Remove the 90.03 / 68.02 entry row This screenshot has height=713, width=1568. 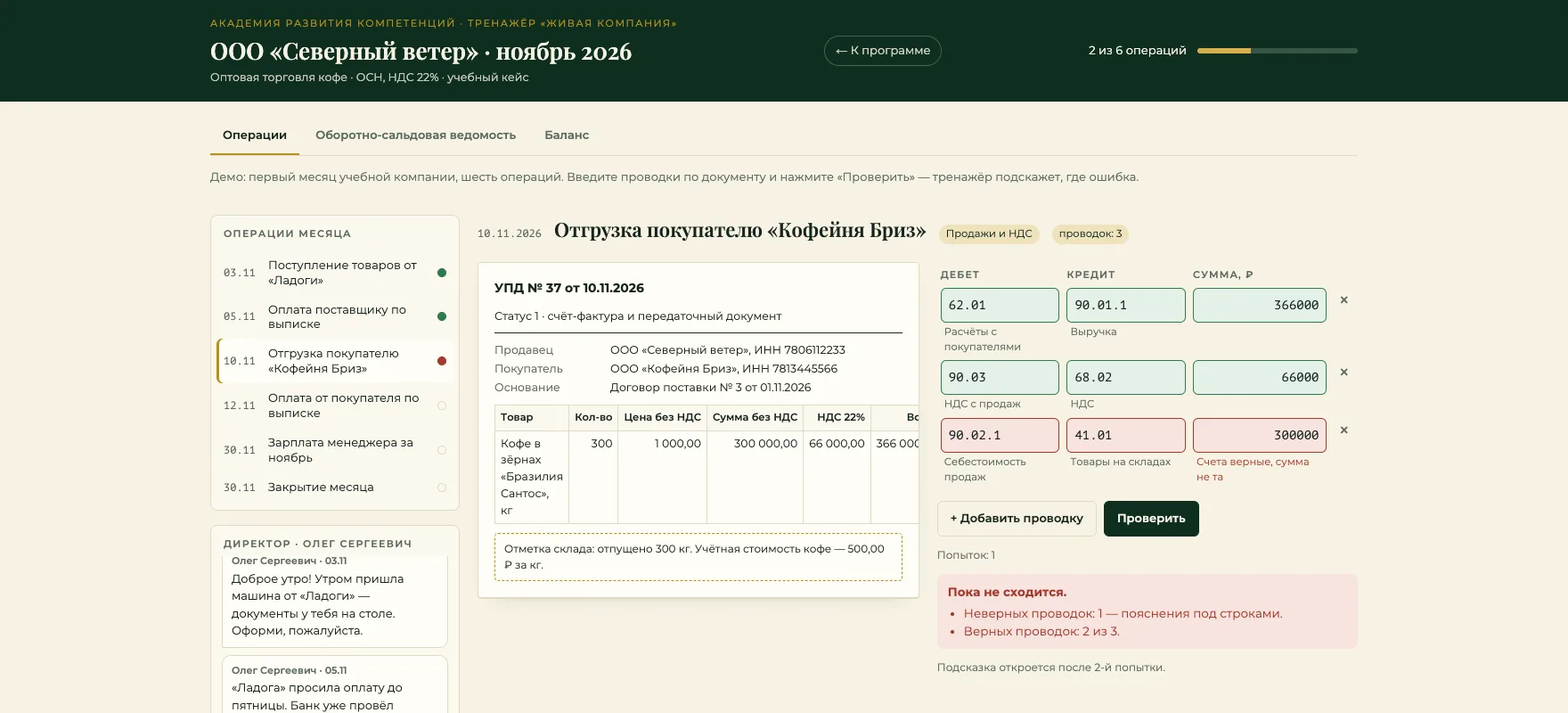(1343, 373)
